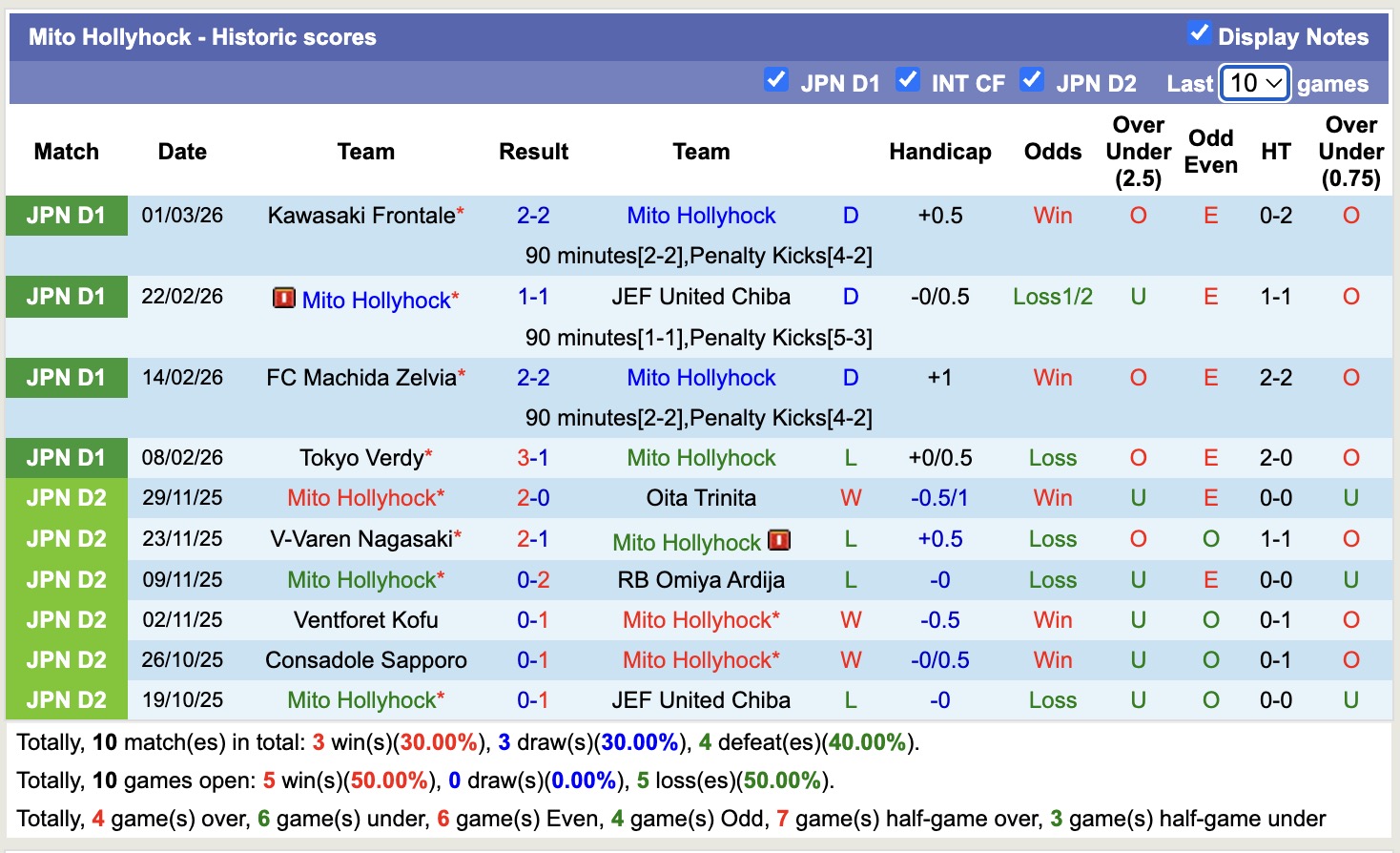Open the Oita Trinita team link
Viewport: 1400px width, 853px height.
tap(701, 497)
